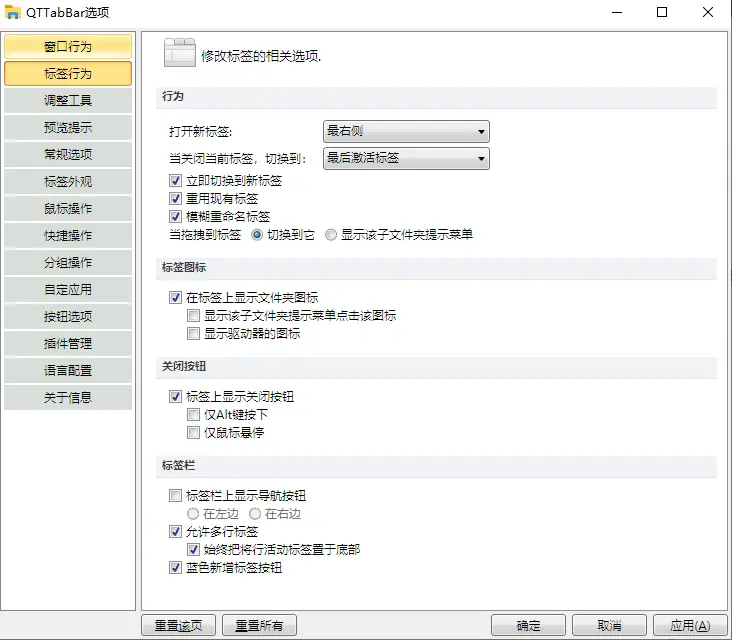Select the 显示该子文件夹提示菜单 radio button
The height and width of the screenshot is (640, 732).
tap(331, 234)
